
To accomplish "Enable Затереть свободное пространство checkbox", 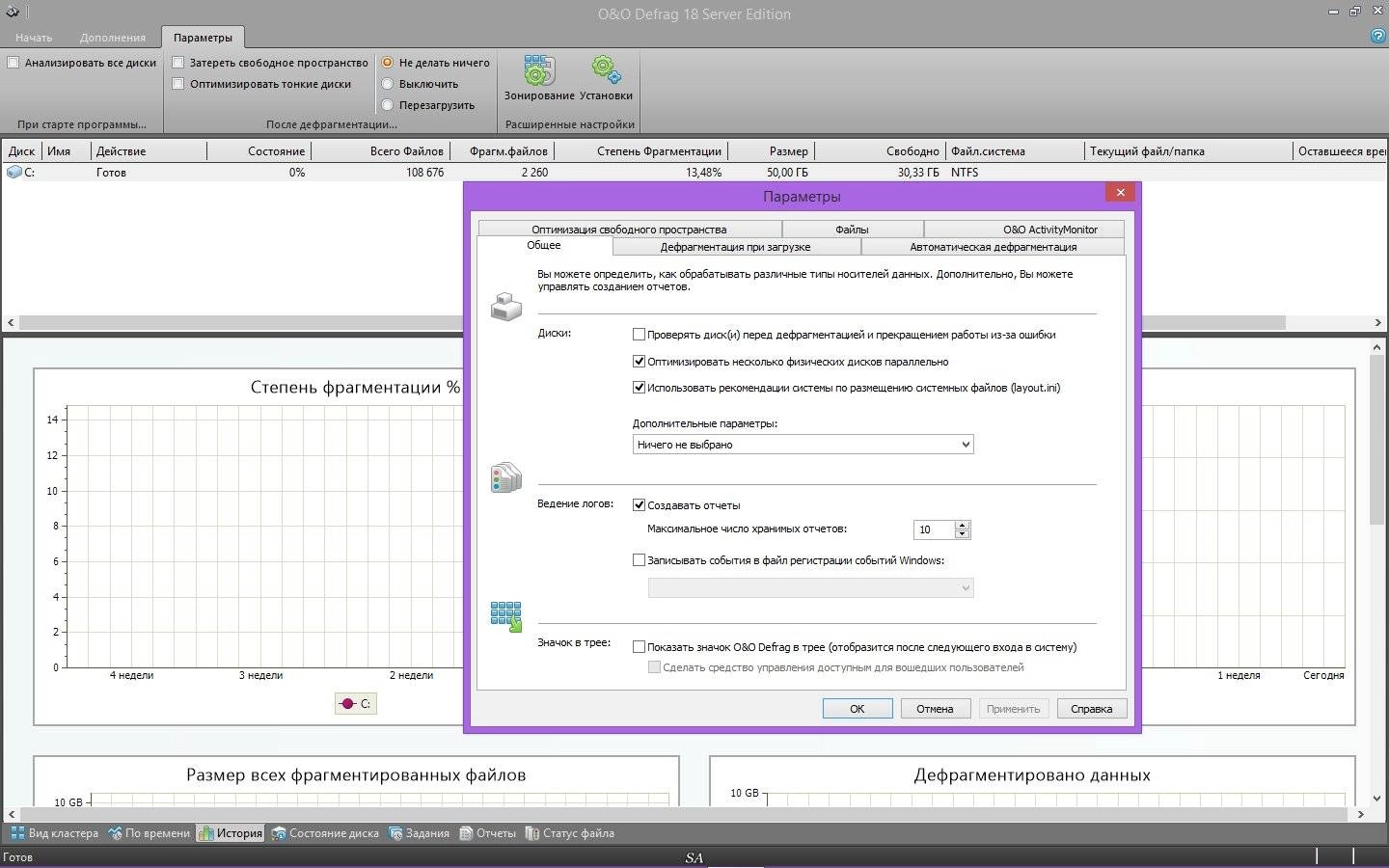I will pos(178,63).
